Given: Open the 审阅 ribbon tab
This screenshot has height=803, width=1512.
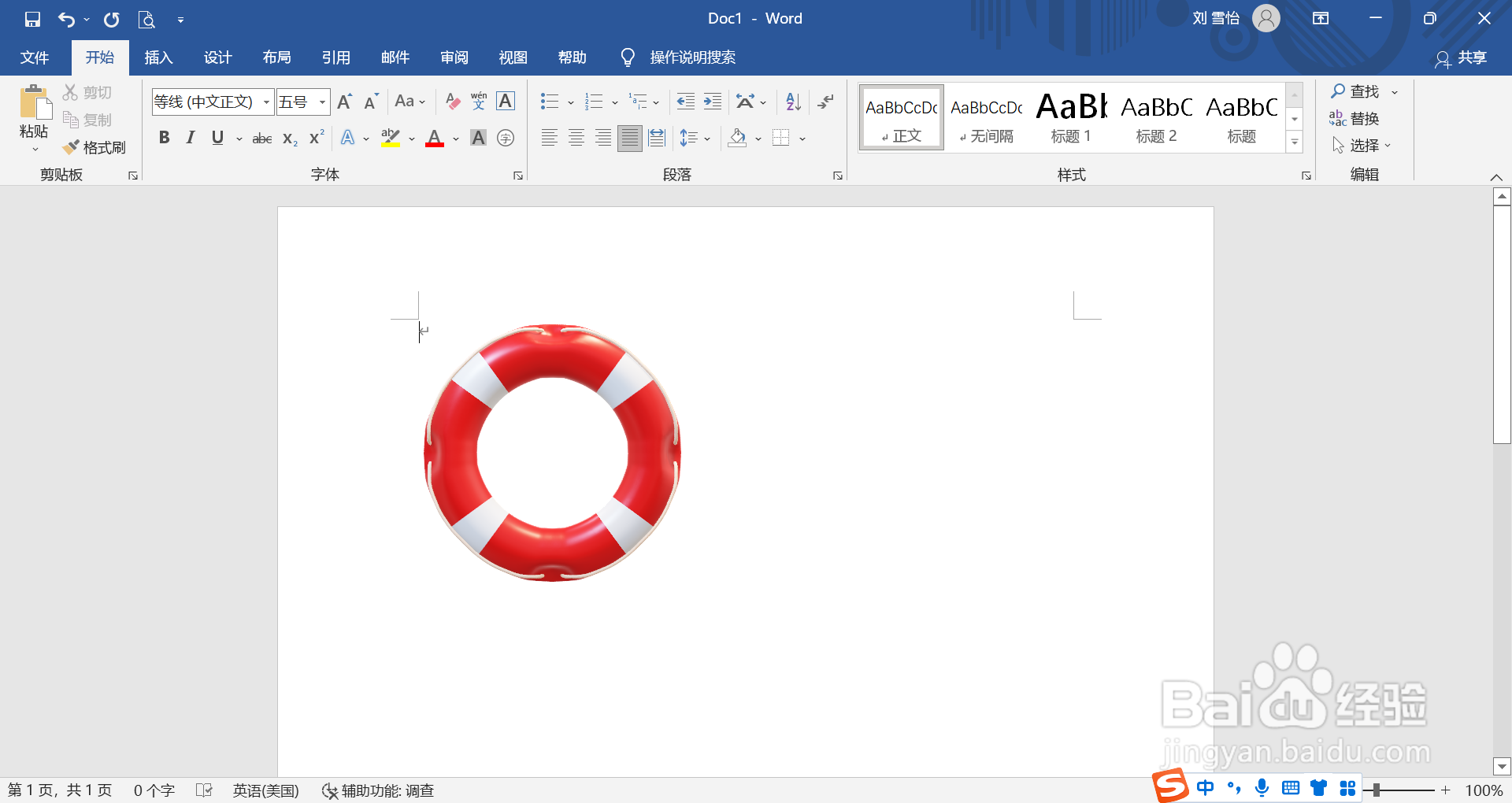Looking at the screenshot, I should [x=453, y=57].
